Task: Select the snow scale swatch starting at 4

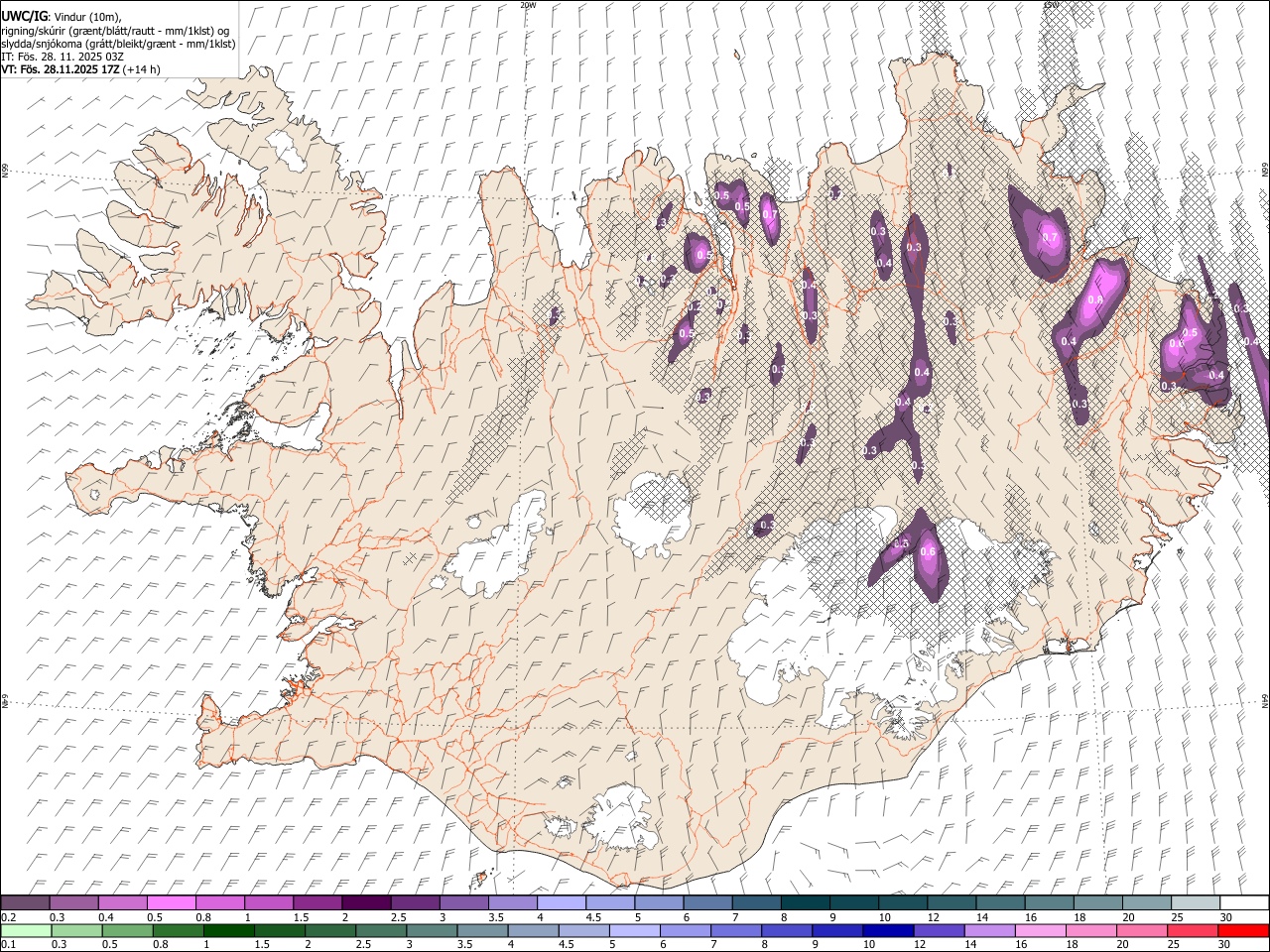Action: 562,902
